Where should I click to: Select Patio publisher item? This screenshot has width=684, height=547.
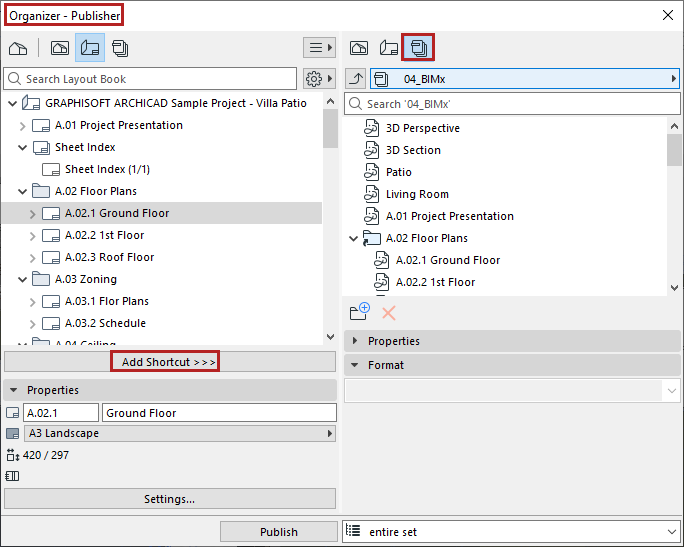[x=398, y=172]
